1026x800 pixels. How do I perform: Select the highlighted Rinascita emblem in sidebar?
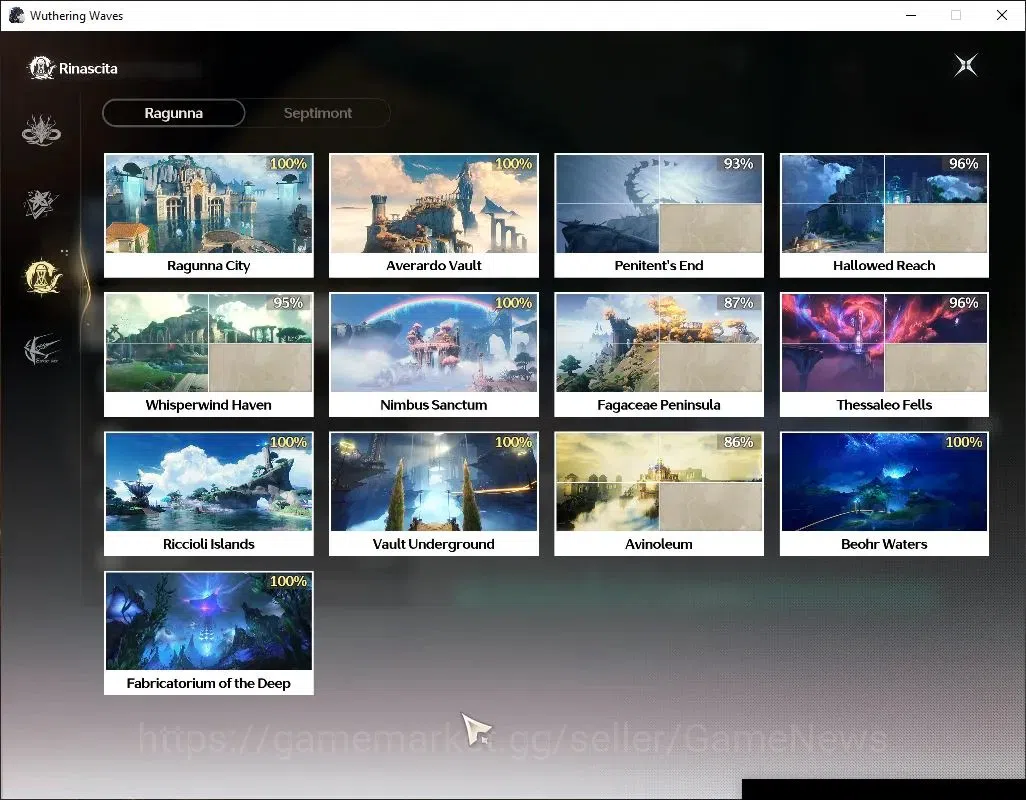(42, 277)
